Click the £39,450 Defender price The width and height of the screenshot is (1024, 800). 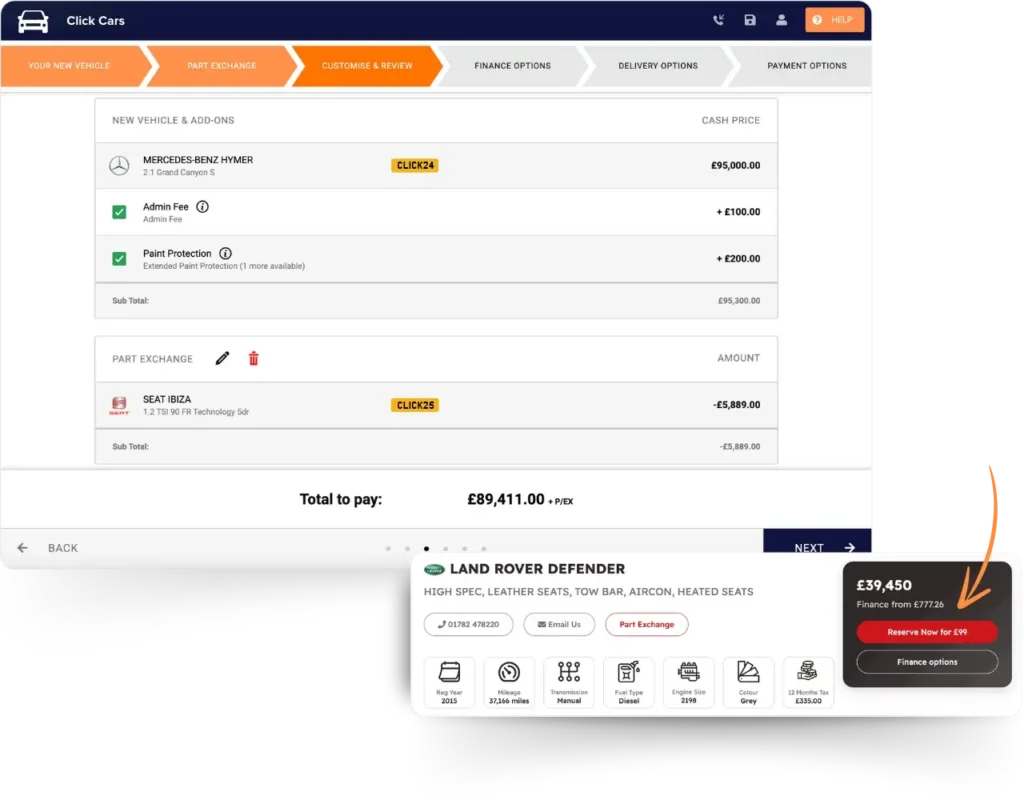(884, 585)
